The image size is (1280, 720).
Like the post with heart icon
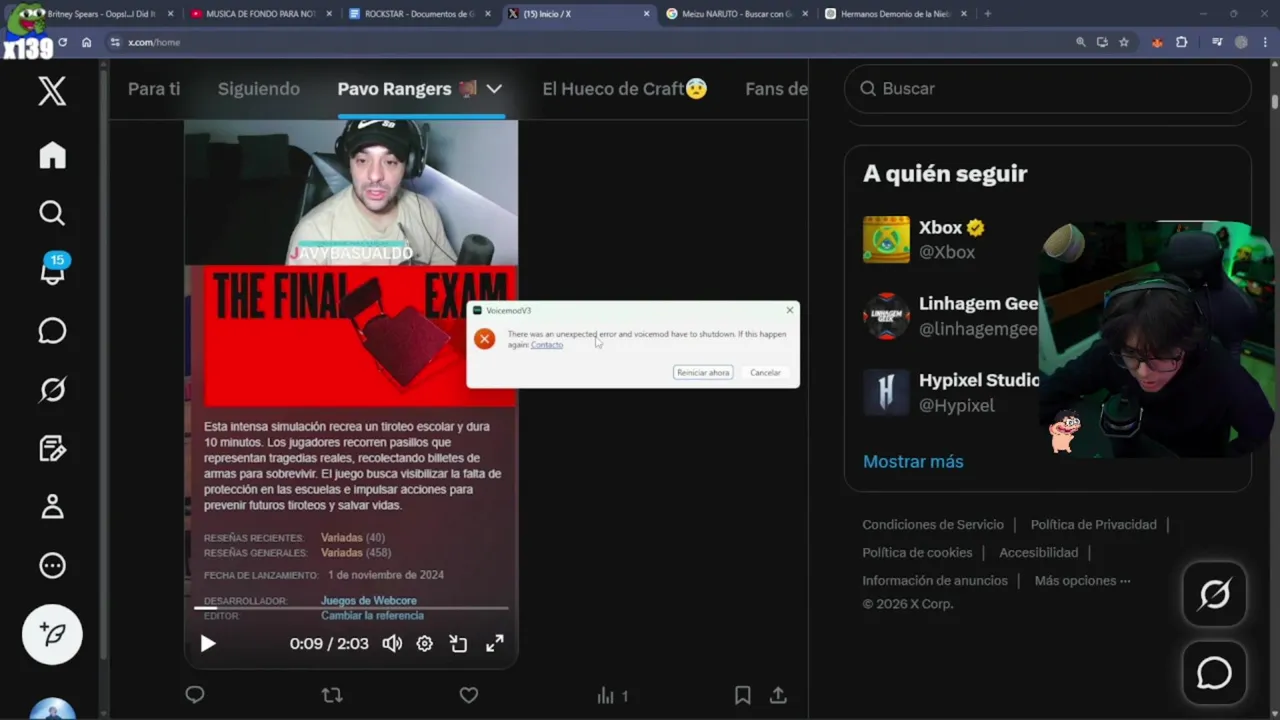tap(468, 695)
